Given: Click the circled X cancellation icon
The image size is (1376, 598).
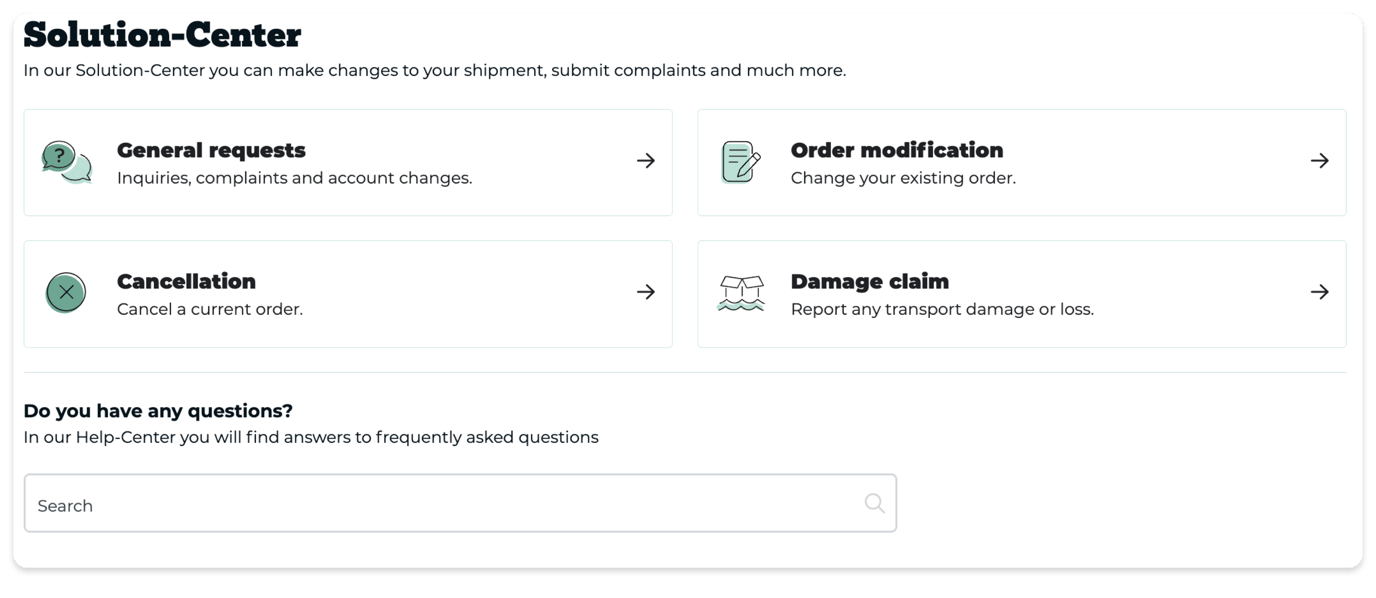Looking at the screenshot, I should 66,292.
